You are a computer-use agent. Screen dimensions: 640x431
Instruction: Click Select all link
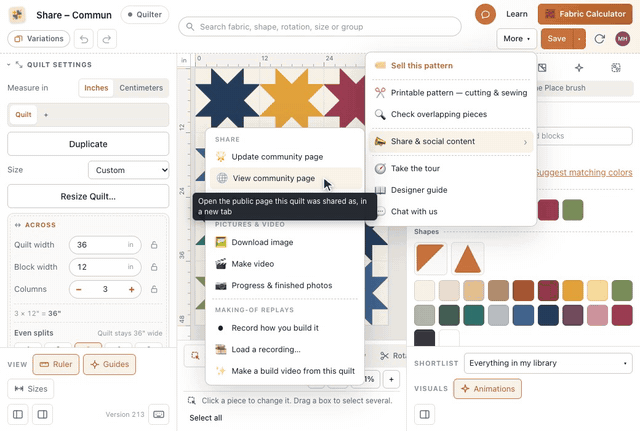[x=206, y=418]
